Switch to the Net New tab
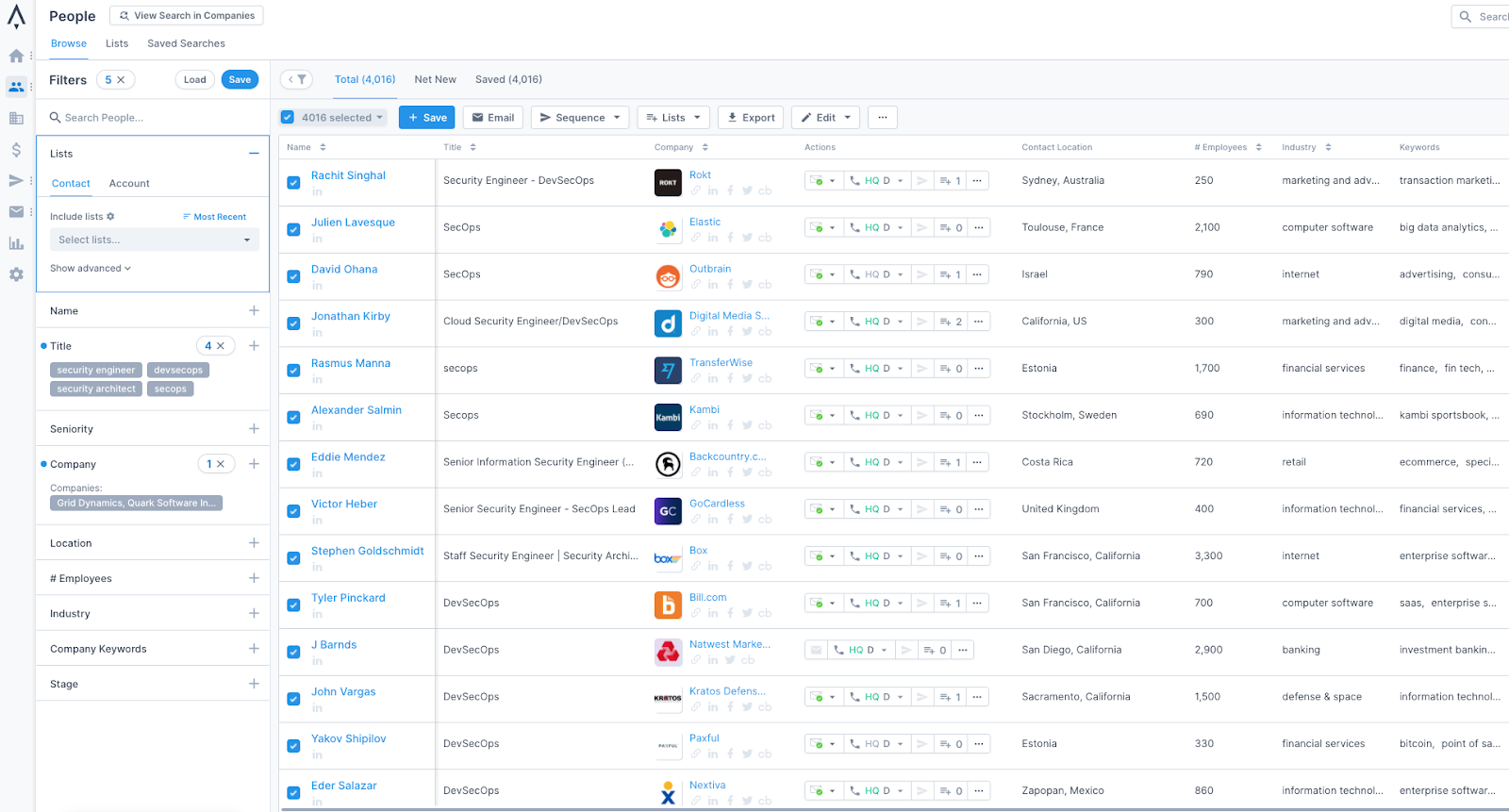The width and height of the screenshot is (1509, 812). [435, 79]
